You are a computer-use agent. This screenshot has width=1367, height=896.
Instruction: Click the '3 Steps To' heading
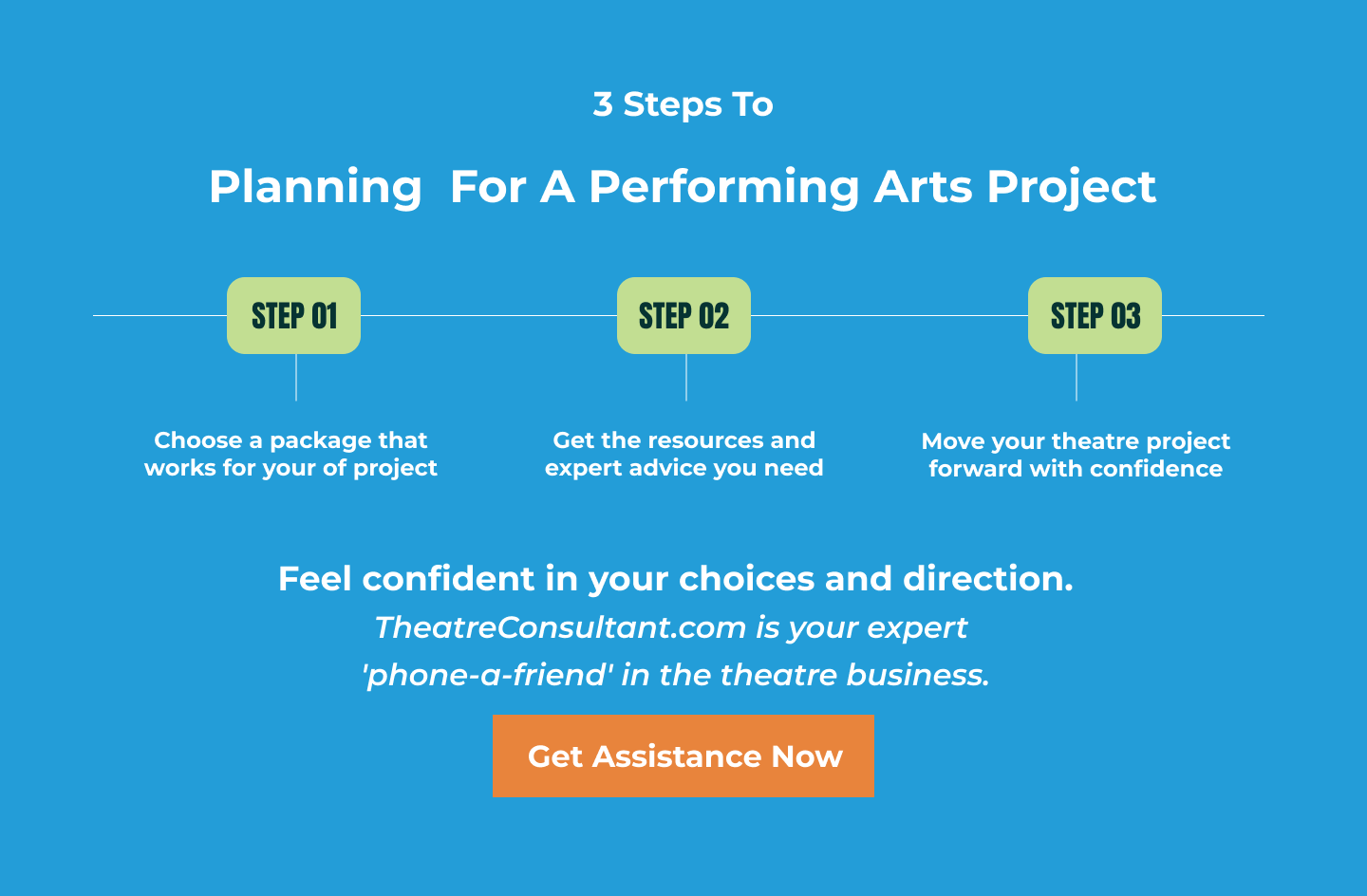683,104
